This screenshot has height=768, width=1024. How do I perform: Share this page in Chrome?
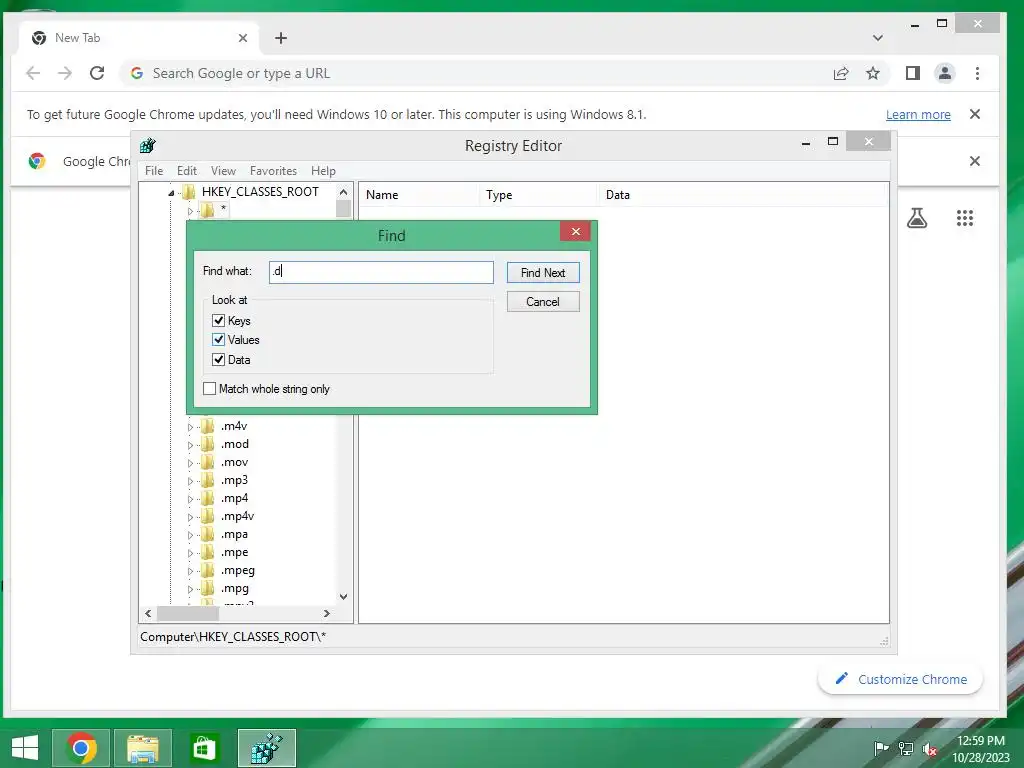[x=840, y=73]
